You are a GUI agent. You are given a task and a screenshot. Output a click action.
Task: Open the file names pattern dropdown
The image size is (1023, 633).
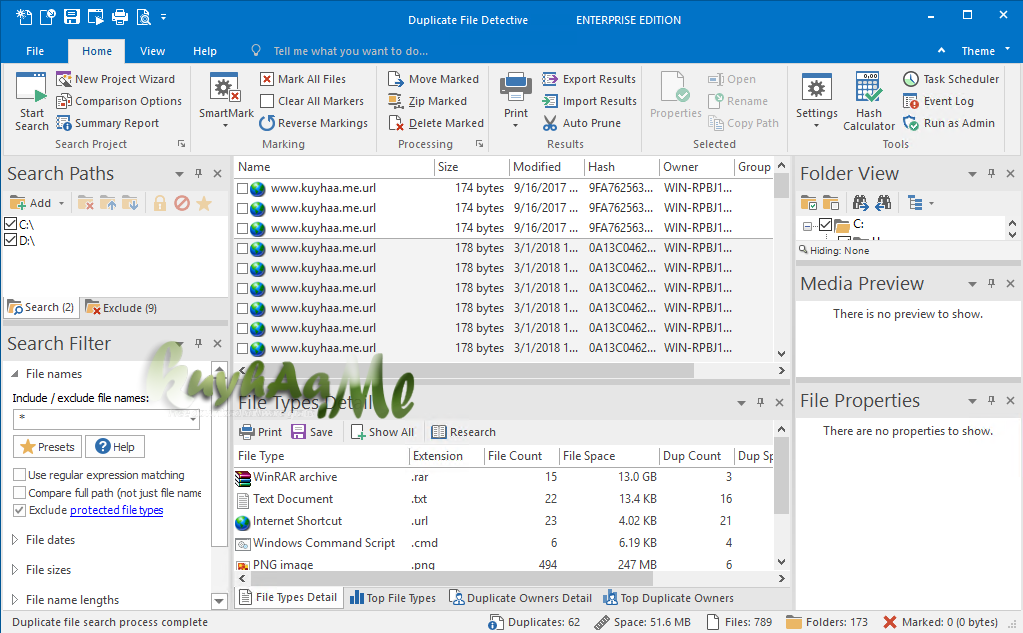coord(193,419)
